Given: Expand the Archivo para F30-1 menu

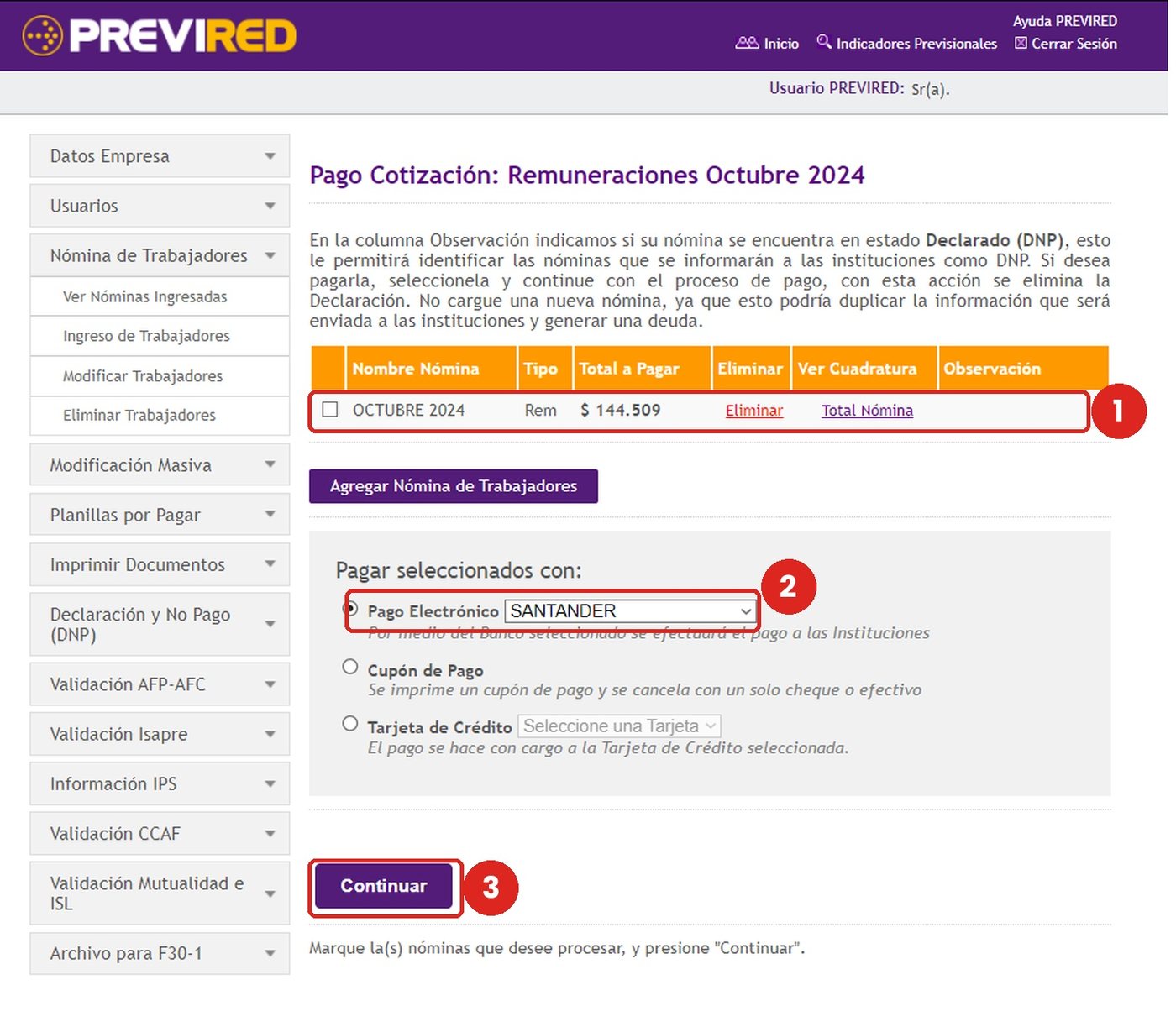Looking at the screenshot, I should coord(160,954).
